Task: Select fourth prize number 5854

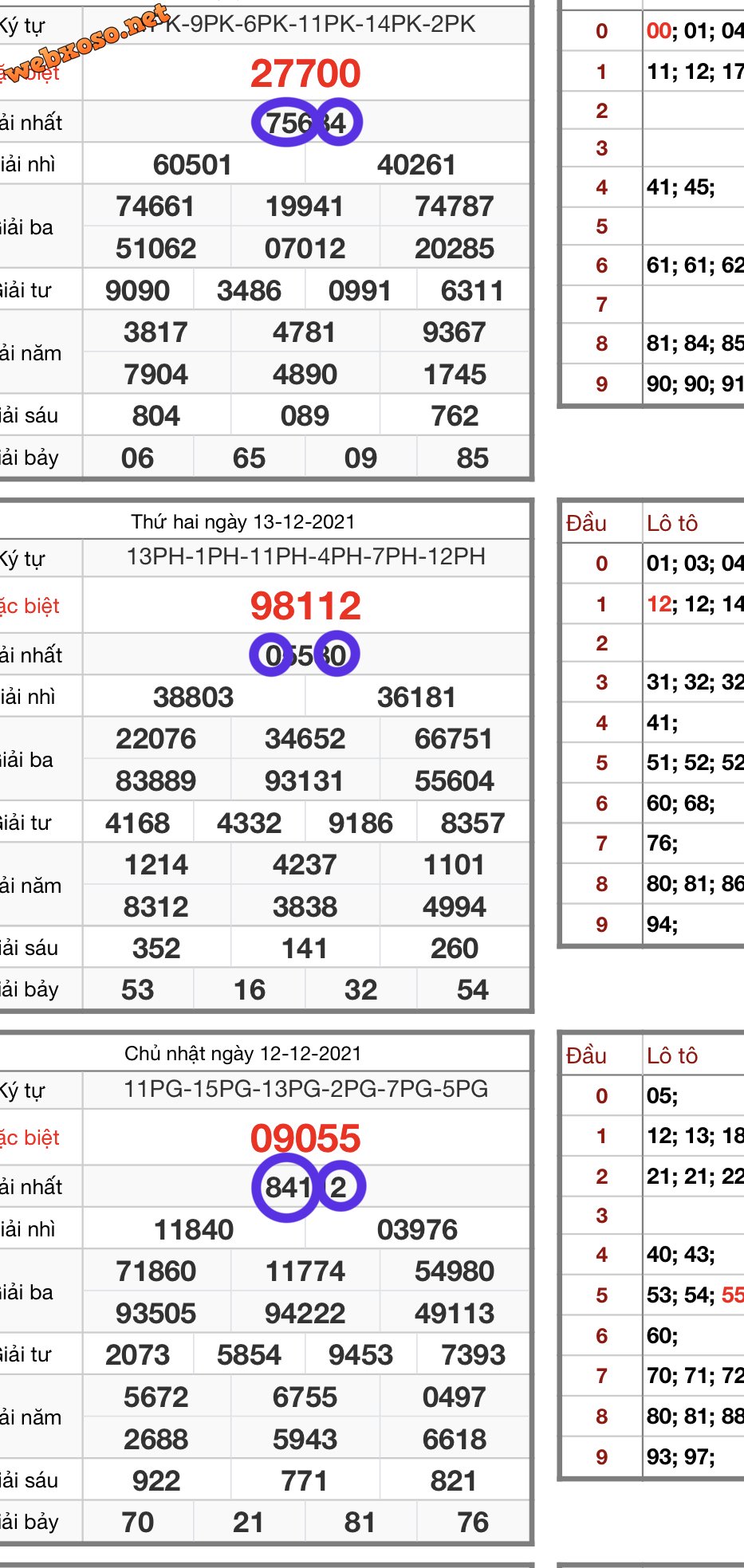Action: pyautogui.click(x=249, y=1355)
